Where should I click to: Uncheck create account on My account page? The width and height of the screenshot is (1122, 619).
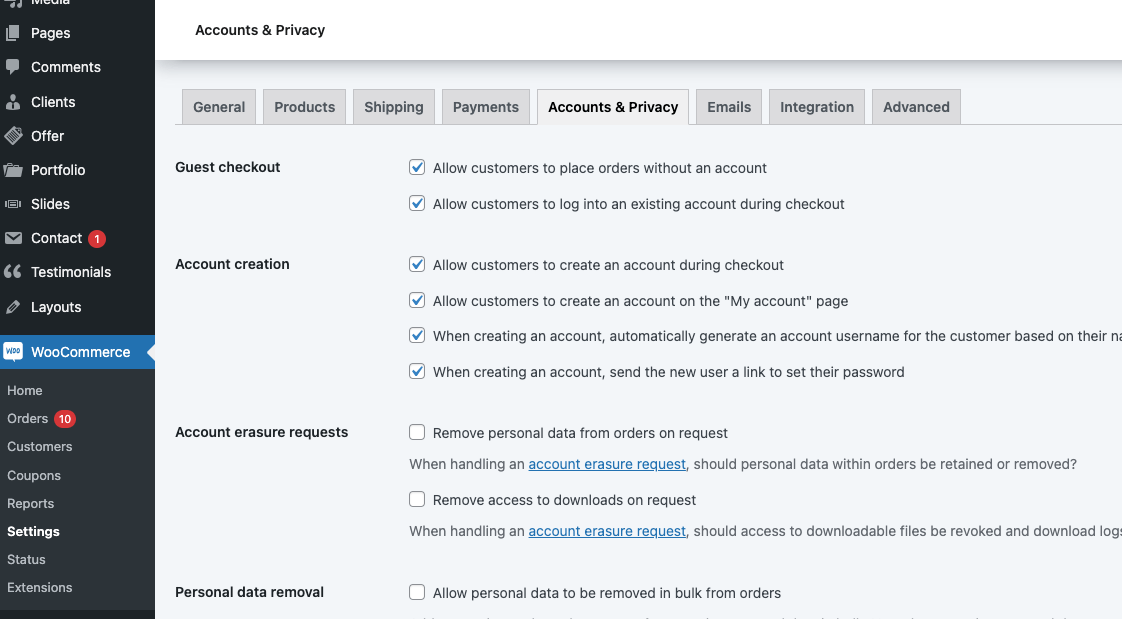(417, 301)
